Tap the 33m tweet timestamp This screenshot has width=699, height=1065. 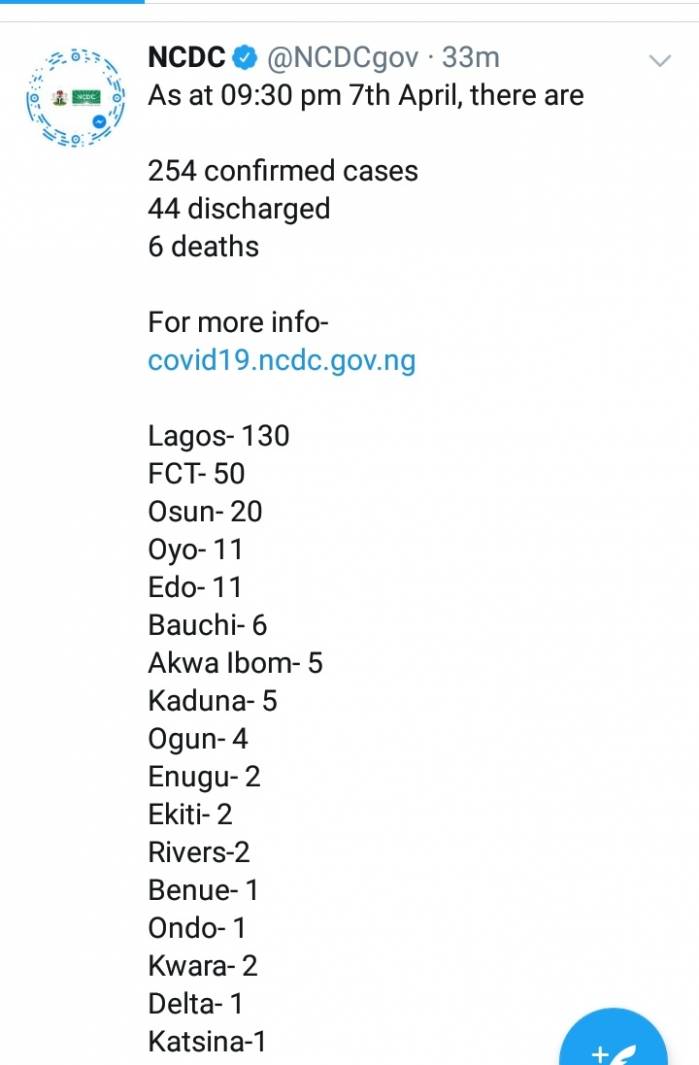tap(471, 58)
